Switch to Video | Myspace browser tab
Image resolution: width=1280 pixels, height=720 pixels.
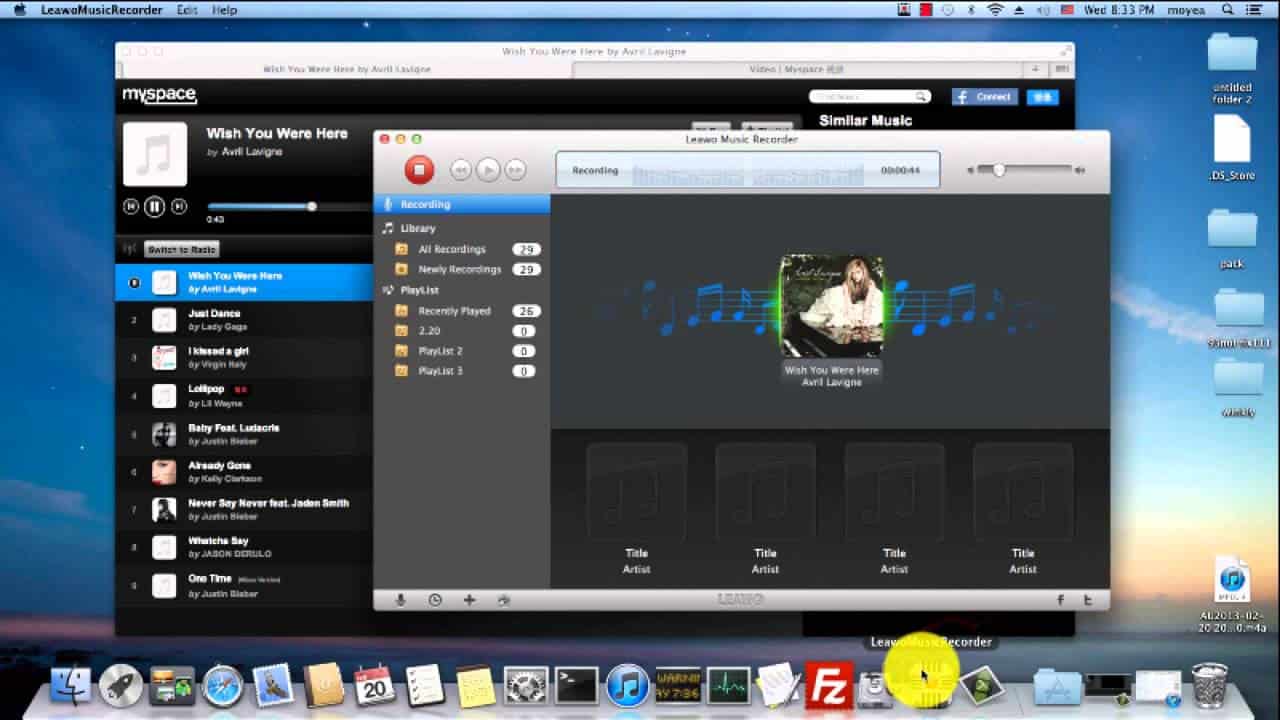tap(797, 70)
